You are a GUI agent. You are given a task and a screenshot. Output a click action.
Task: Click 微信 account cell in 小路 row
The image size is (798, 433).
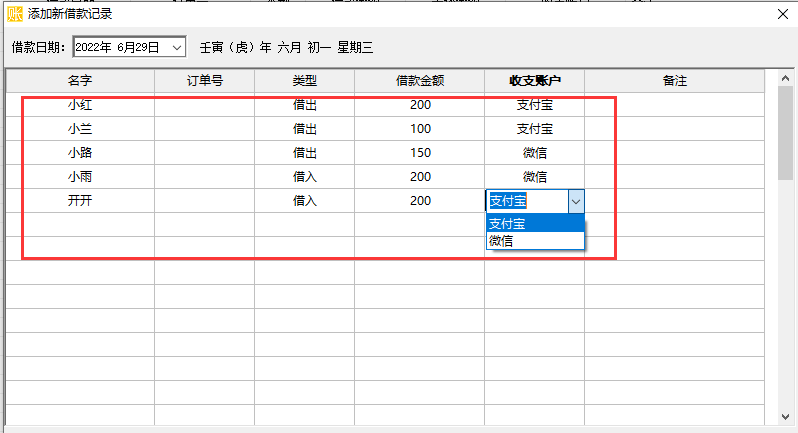534,153
